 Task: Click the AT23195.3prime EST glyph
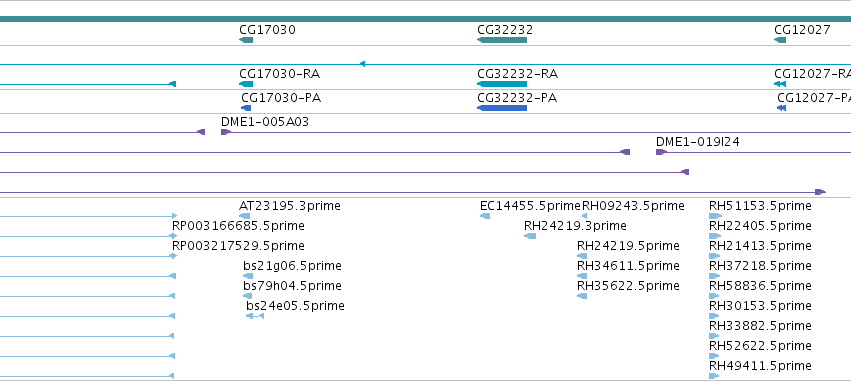click(245, 215)
